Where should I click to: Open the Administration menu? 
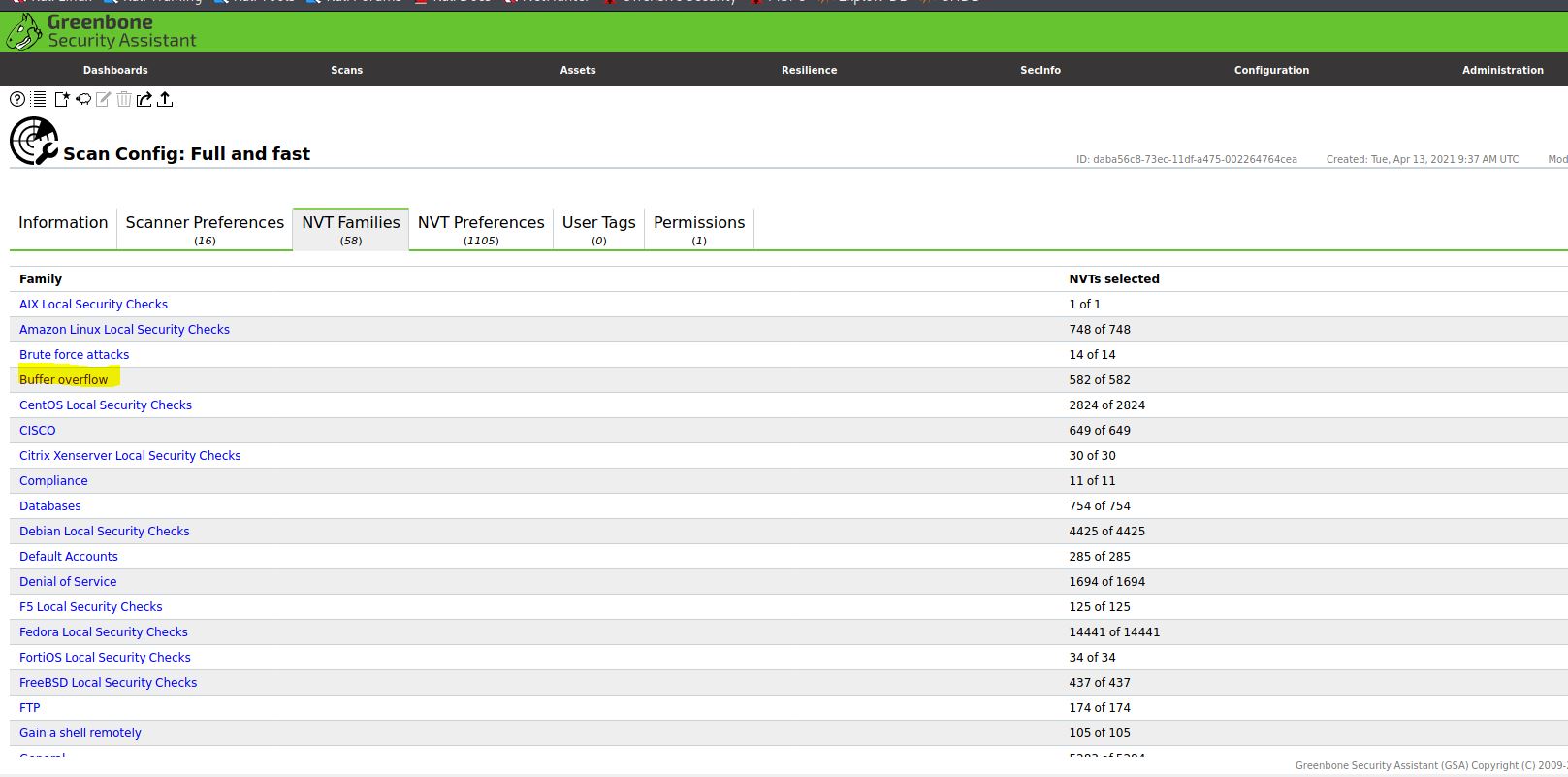(x=1502, y=70)
